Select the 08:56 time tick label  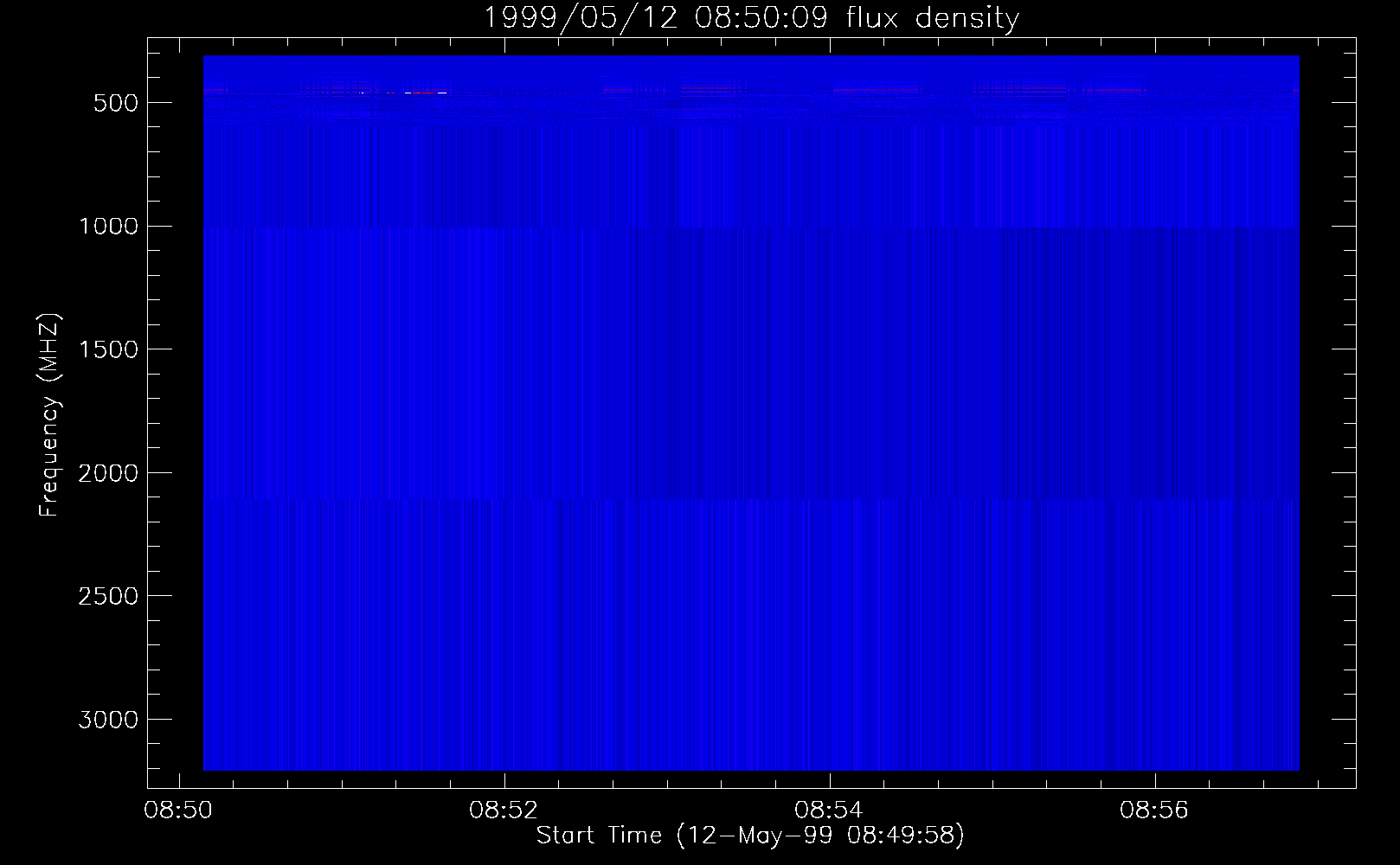coord(1154,811)
